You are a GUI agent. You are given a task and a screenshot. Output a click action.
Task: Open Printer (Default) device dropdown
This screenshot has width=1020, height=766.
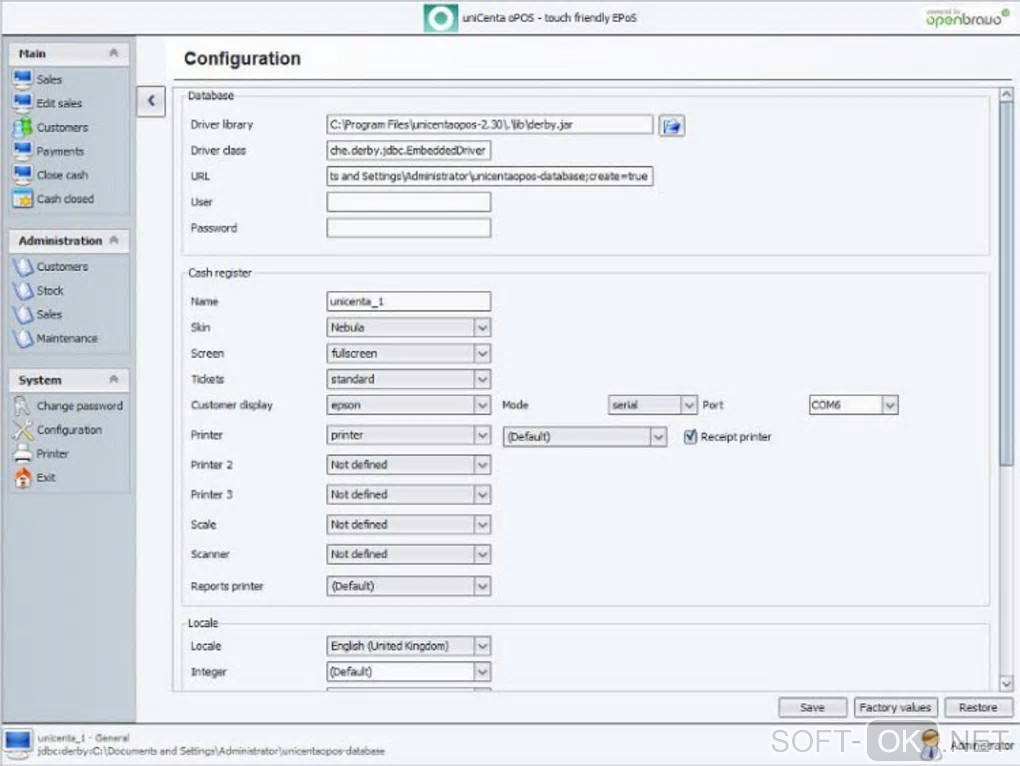[658, 437]
